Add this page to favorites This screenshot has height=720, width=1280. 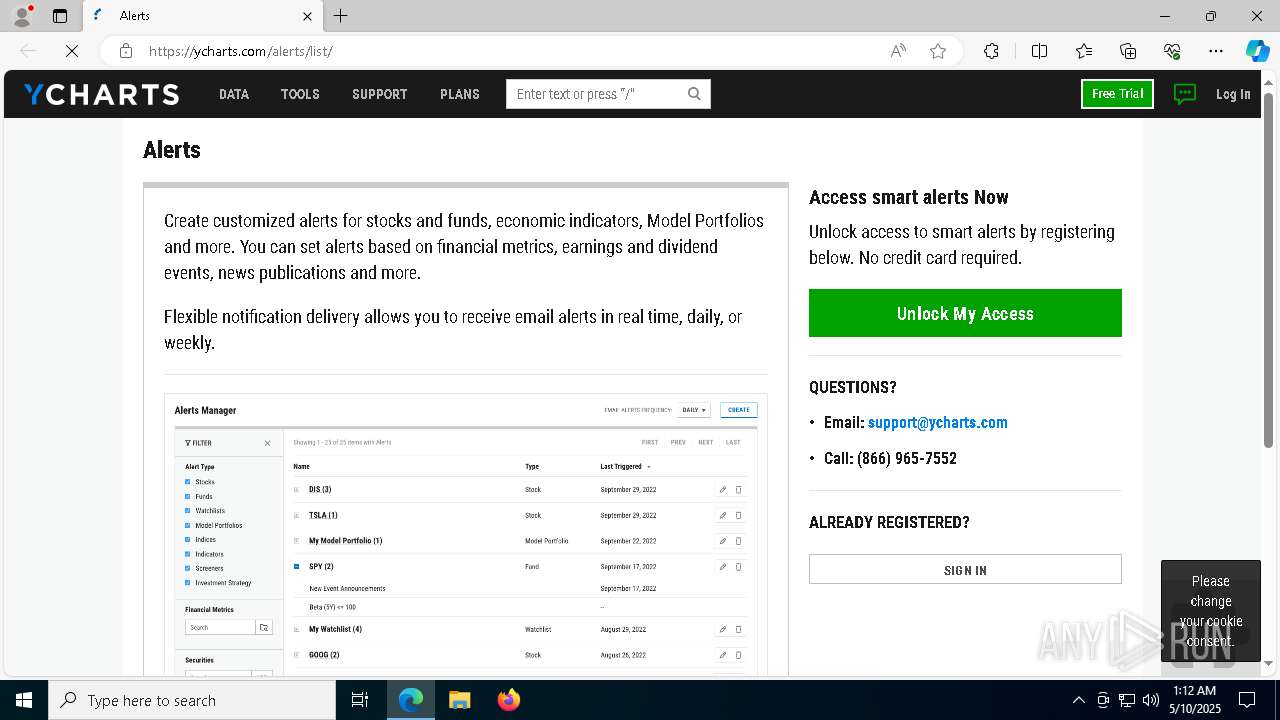pyautogui.click(x=938, y=51)
